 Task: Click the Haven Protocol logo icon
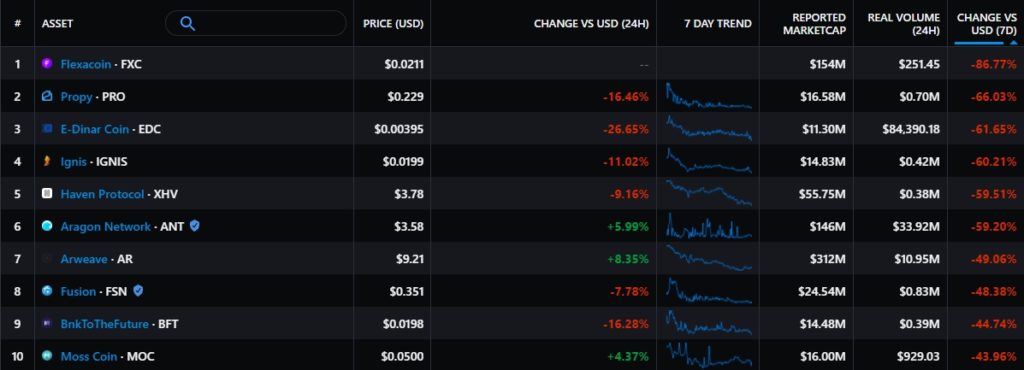[47, 194]
